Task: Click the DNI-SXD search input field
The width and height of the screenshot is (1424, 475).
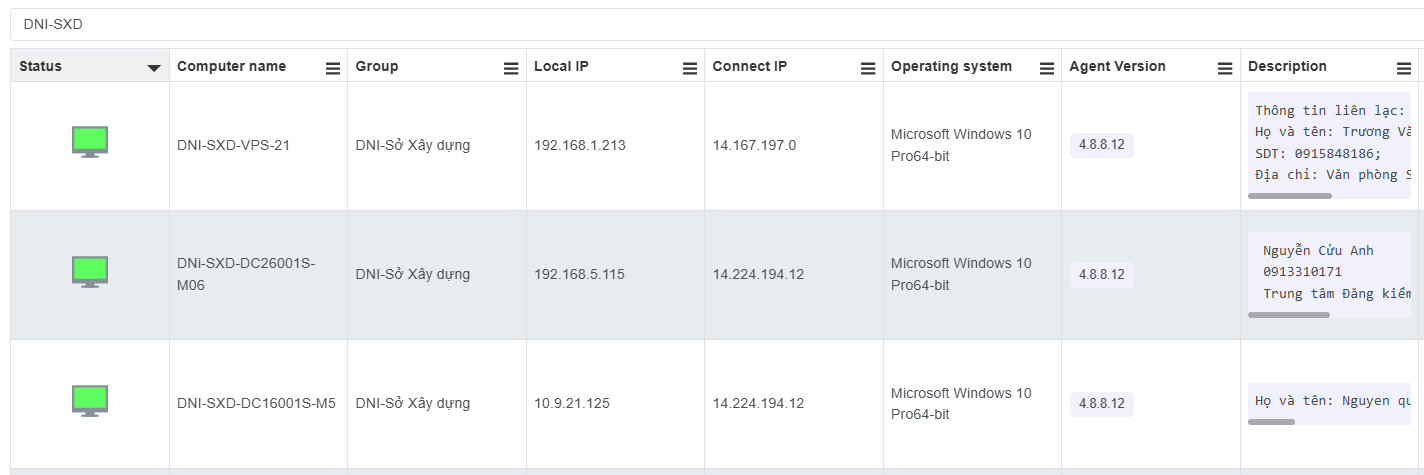Action: pyautogui.click(x=700, y=24)
